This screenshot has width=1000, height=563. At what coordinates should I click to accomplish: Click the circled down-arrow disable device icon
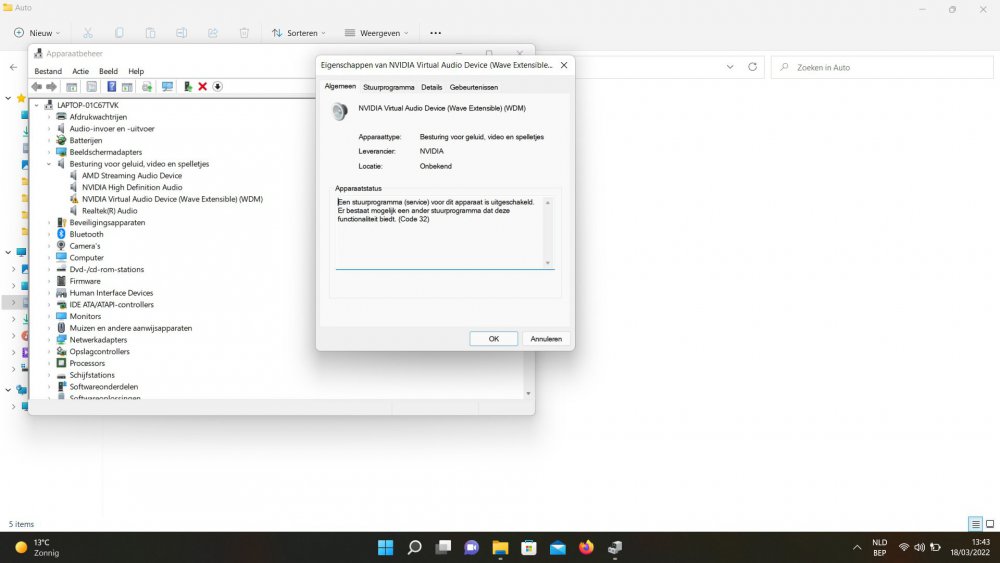(217, 87)
